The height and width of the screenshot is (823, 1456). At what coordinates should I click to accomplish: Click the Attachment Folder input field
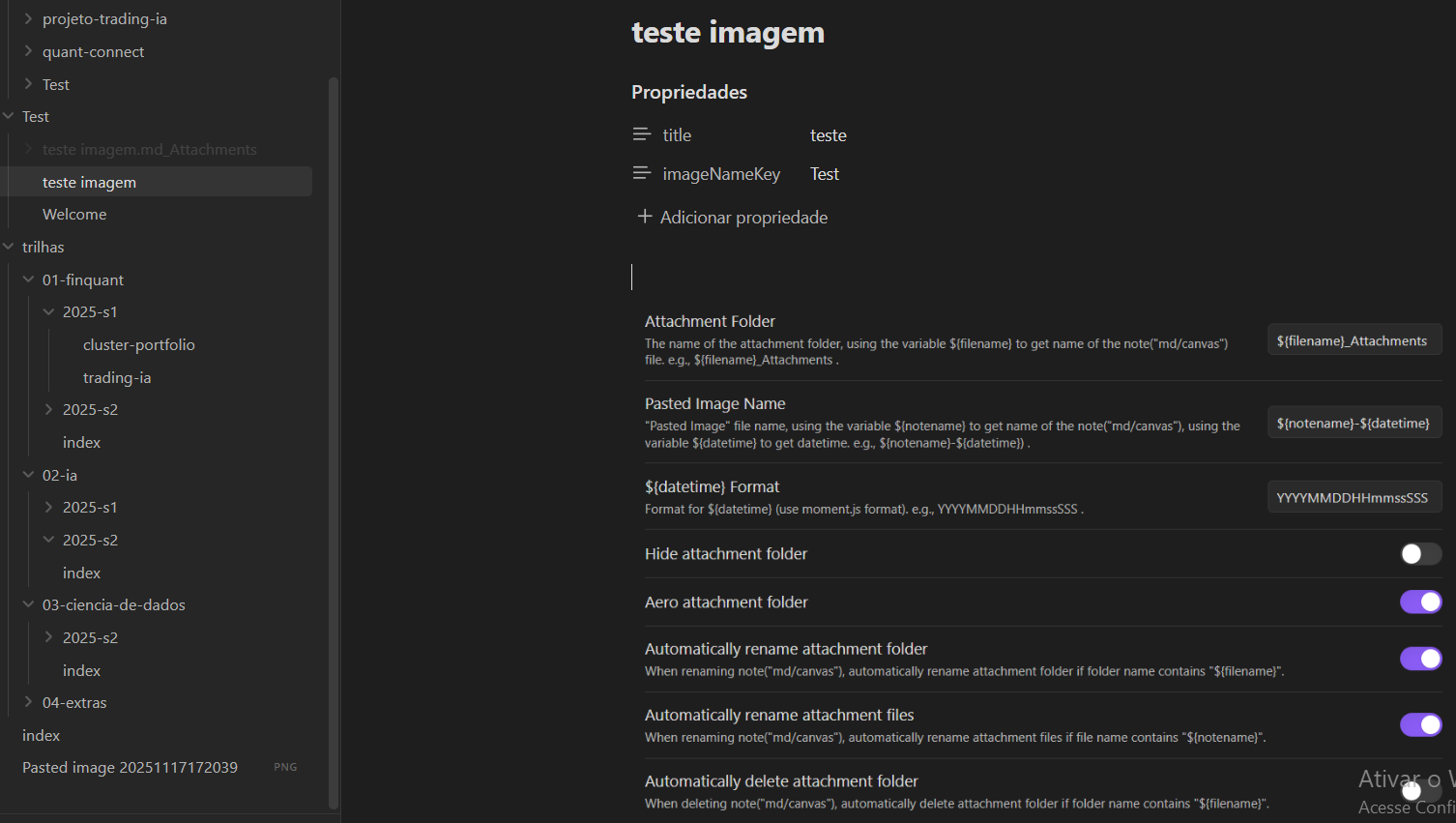tap(1354, 340)
